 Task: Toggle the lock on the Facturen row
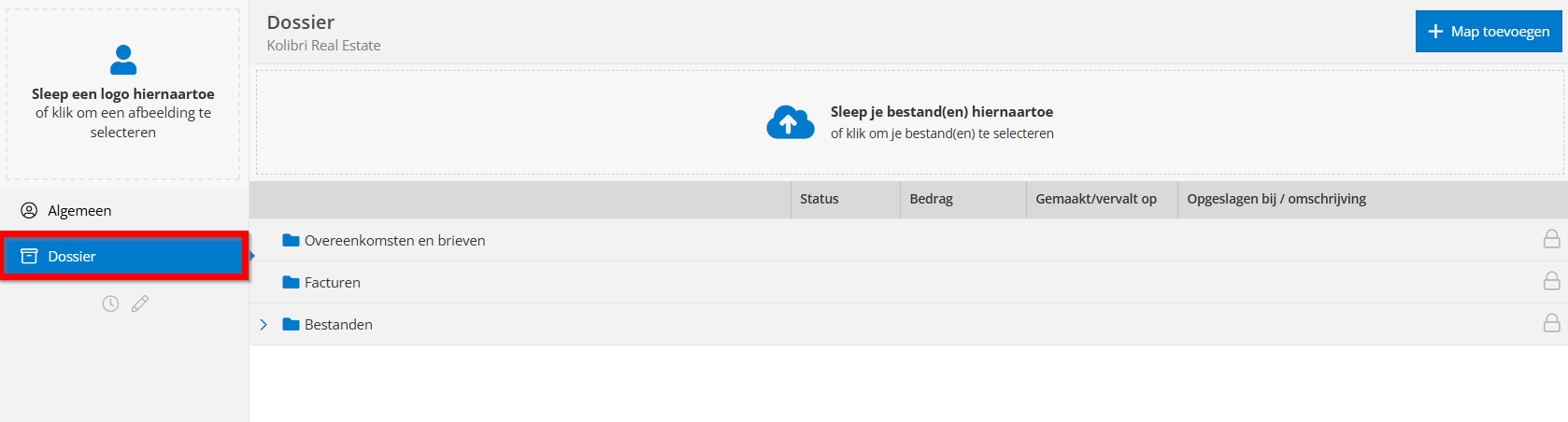[x=1551, y=282]
